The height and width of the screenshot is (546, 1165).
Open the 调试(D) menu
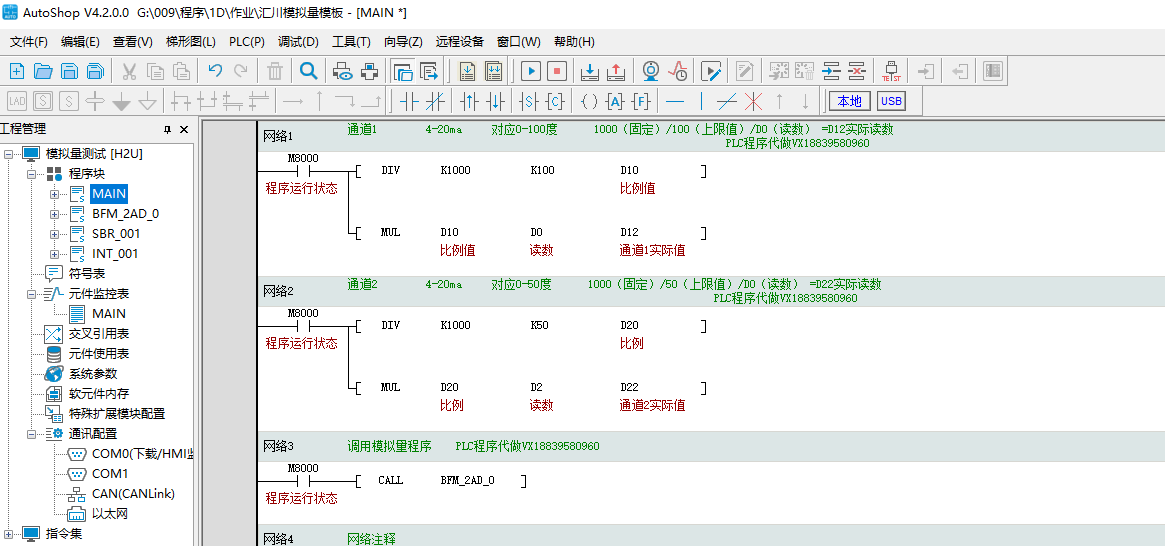coord(298,41)
